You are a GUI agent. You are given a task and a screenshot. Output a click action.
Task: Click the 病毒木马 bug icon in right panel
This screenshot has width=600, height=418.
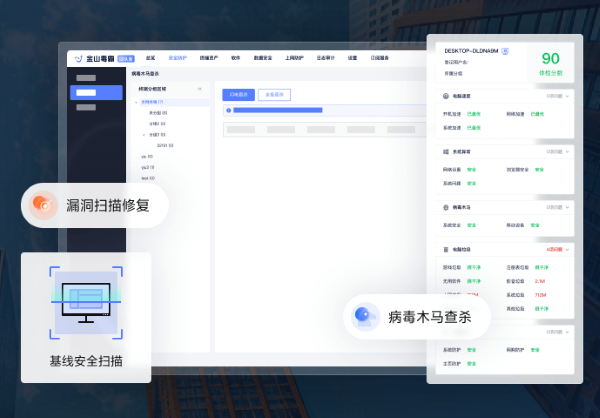point(446,207)
